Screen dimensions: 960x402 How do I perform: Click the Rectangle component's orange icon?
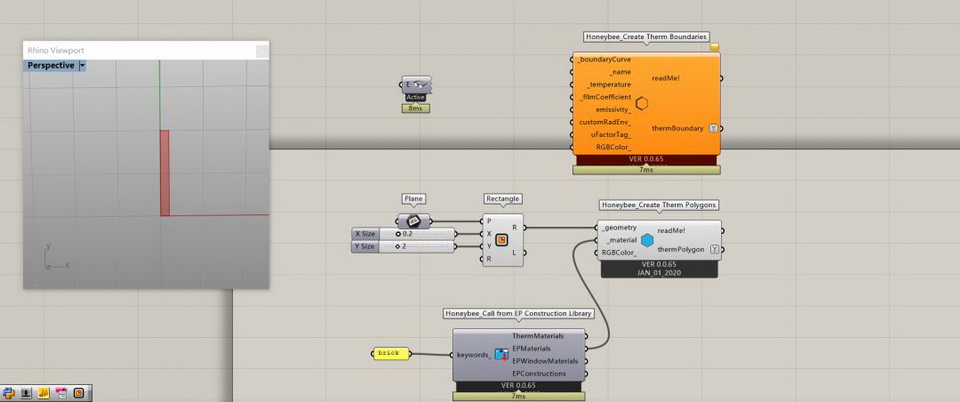[502, 239]
